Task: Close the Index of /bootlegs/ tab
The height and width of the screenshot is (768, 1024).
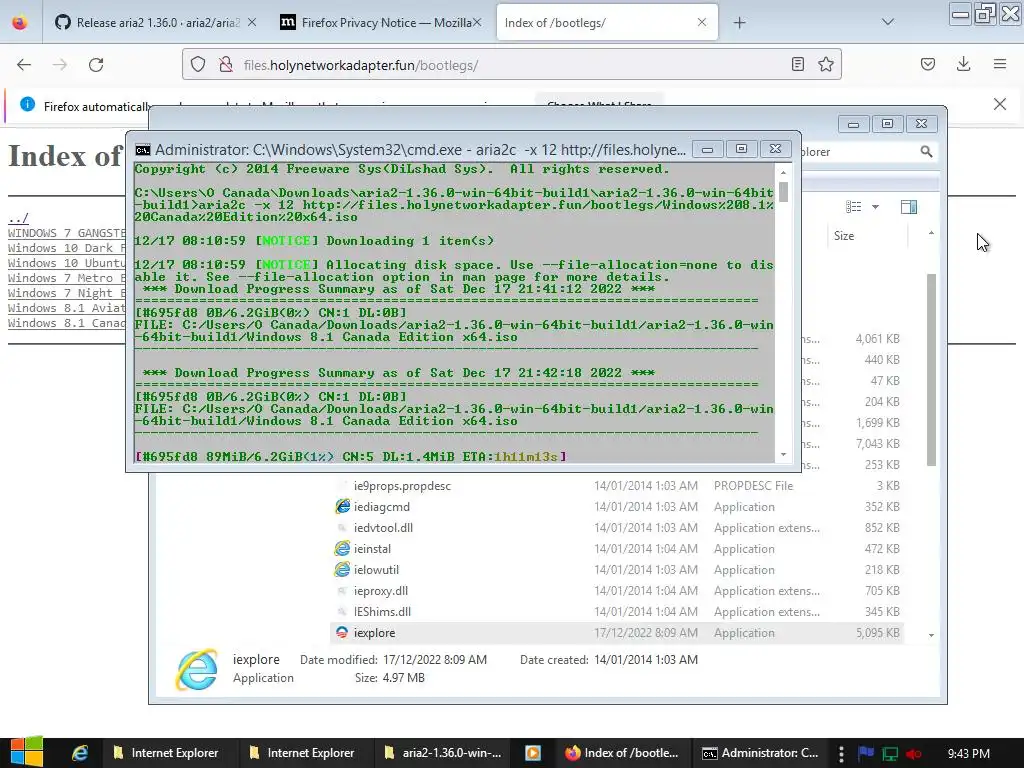Action: coord(702,22)
